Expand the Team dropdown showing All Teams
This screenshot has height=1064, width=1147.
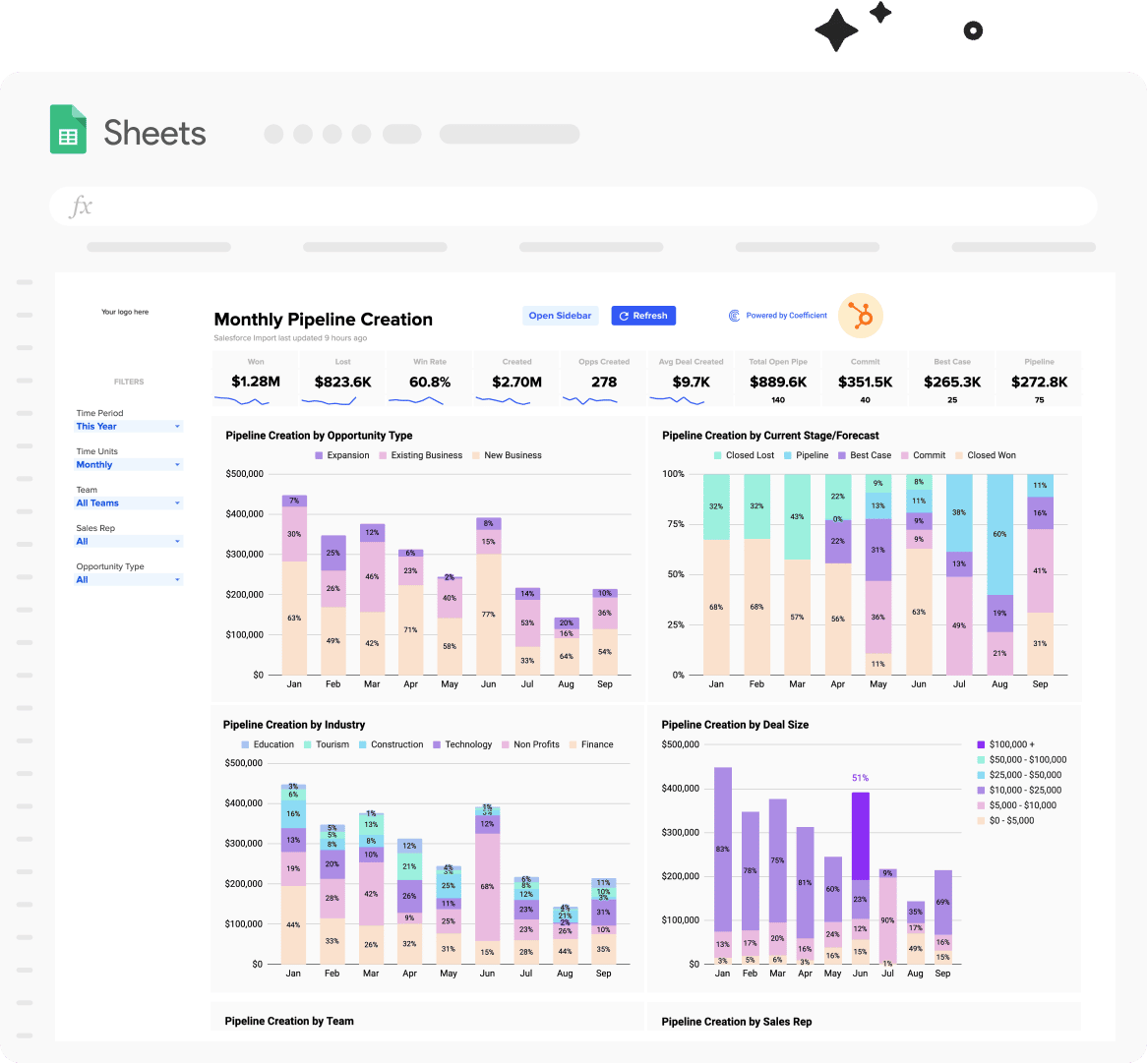coord(129,503)
